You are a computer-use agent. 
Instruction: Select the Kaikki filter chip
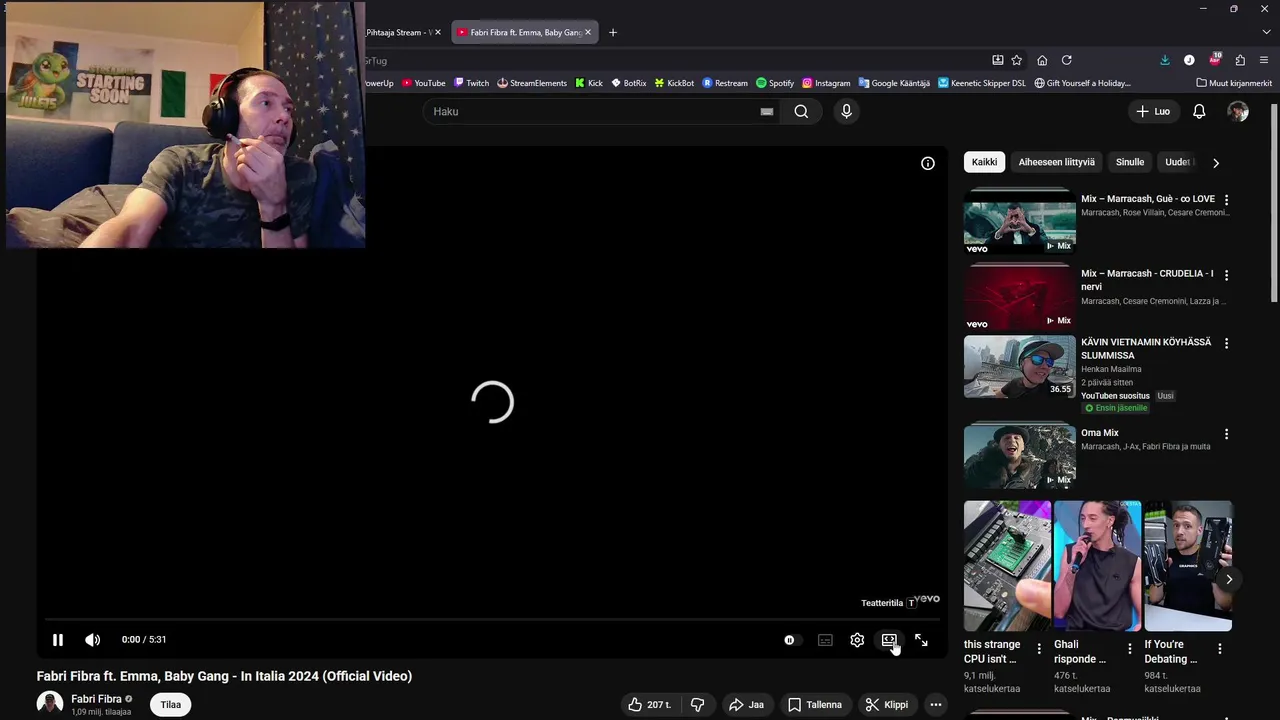click(x=984, y=162)
